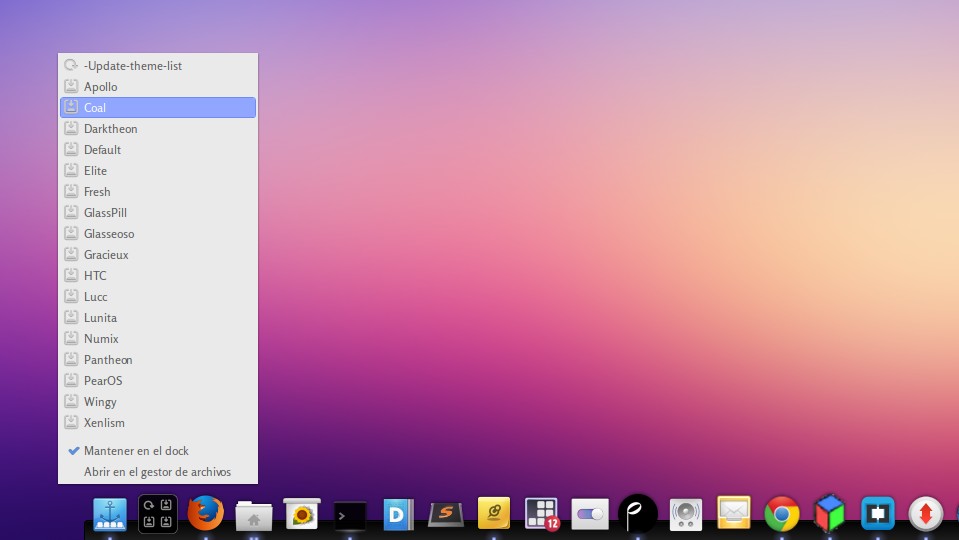This screenshot has height=540, width=959.
Task: Open the settings toggle switch dock icon
Action: point(590,514)
